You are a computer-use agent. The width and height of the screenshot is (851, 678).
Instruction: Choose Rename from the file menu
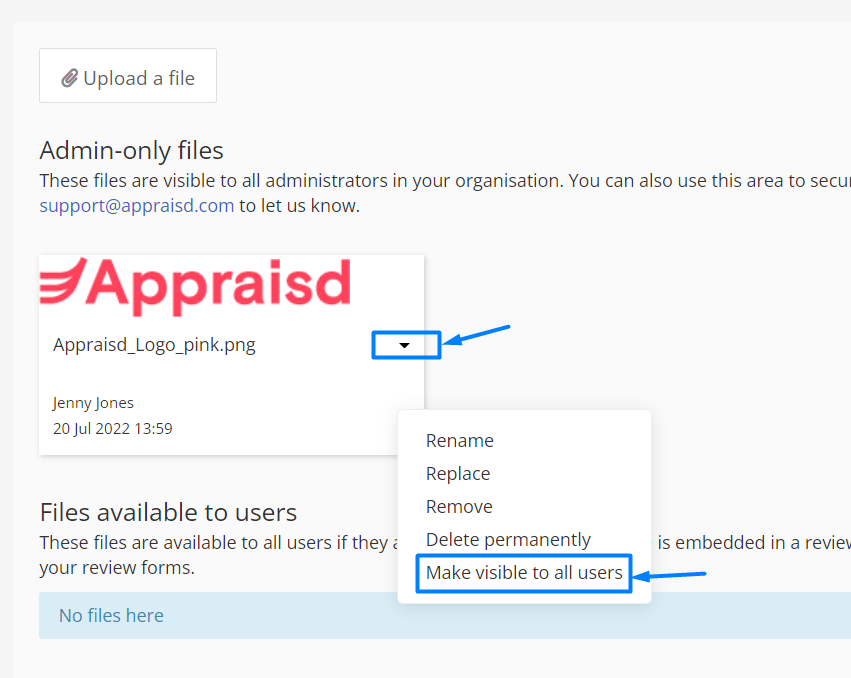click(x=460, y=441)
